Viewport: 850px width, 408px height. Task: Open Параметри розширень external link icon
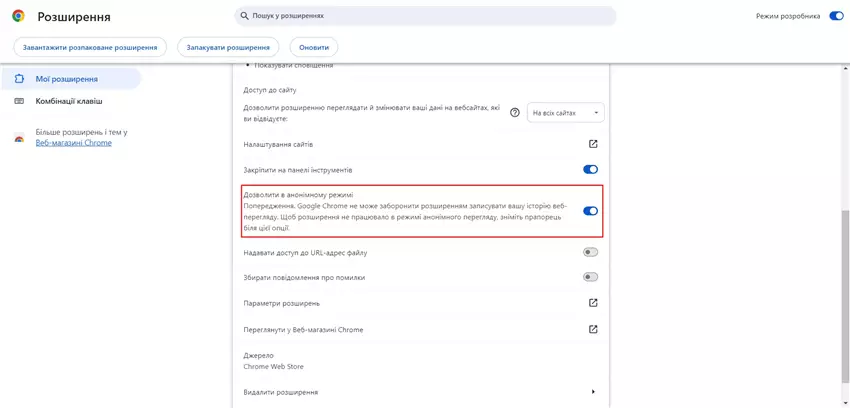[593, 303]
